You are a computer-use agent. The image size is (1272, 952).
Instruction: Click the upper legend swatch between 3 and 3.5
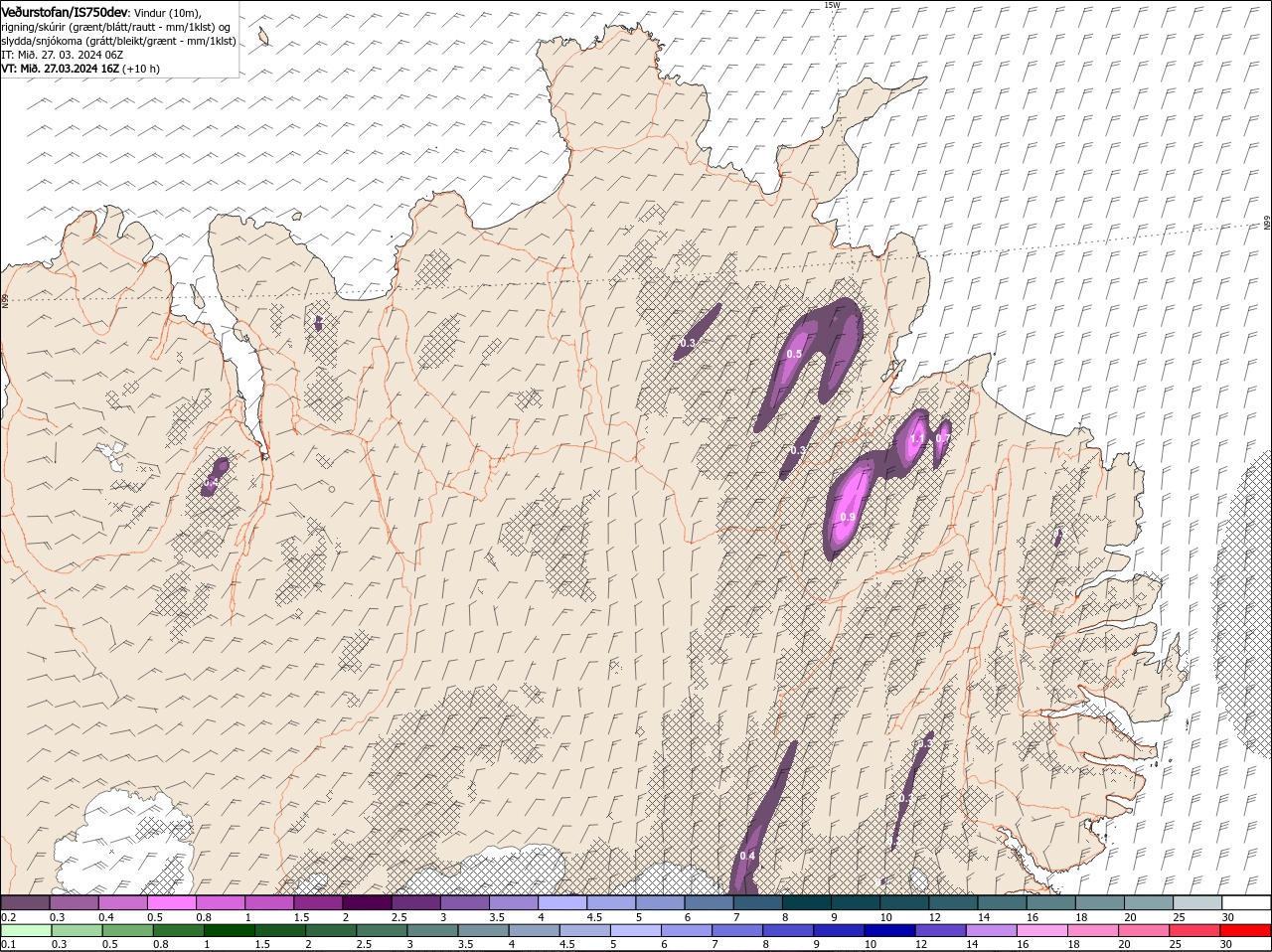(x=464, y=902)
